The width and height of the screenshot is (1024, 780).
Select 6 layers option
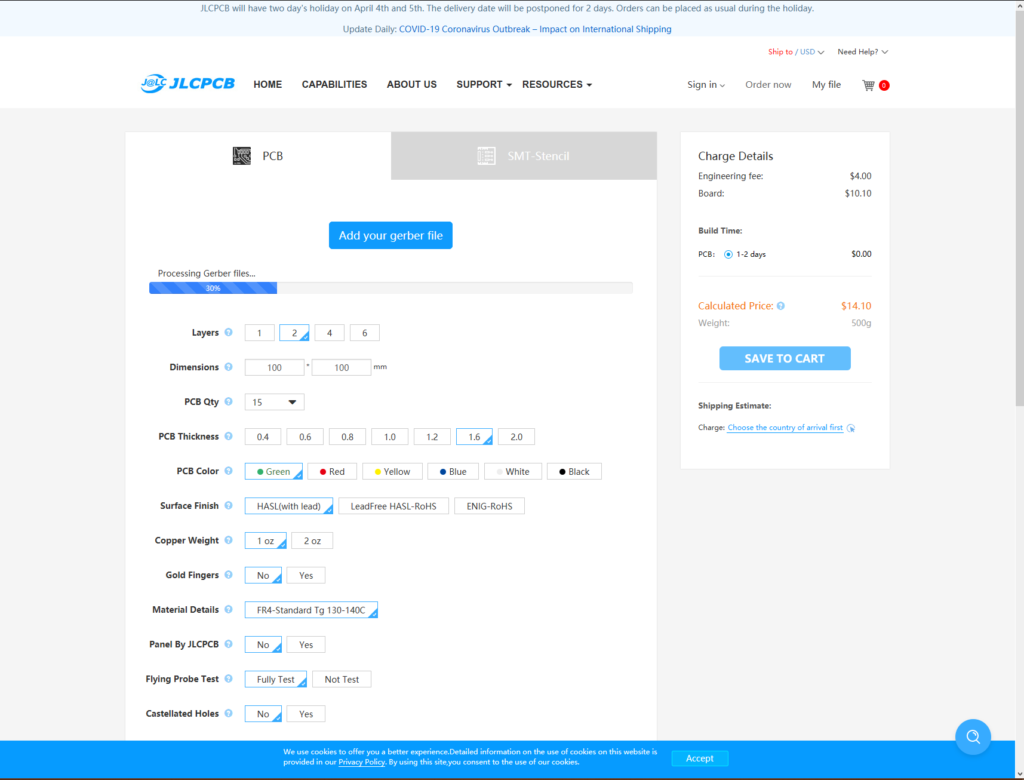(364, 333)
